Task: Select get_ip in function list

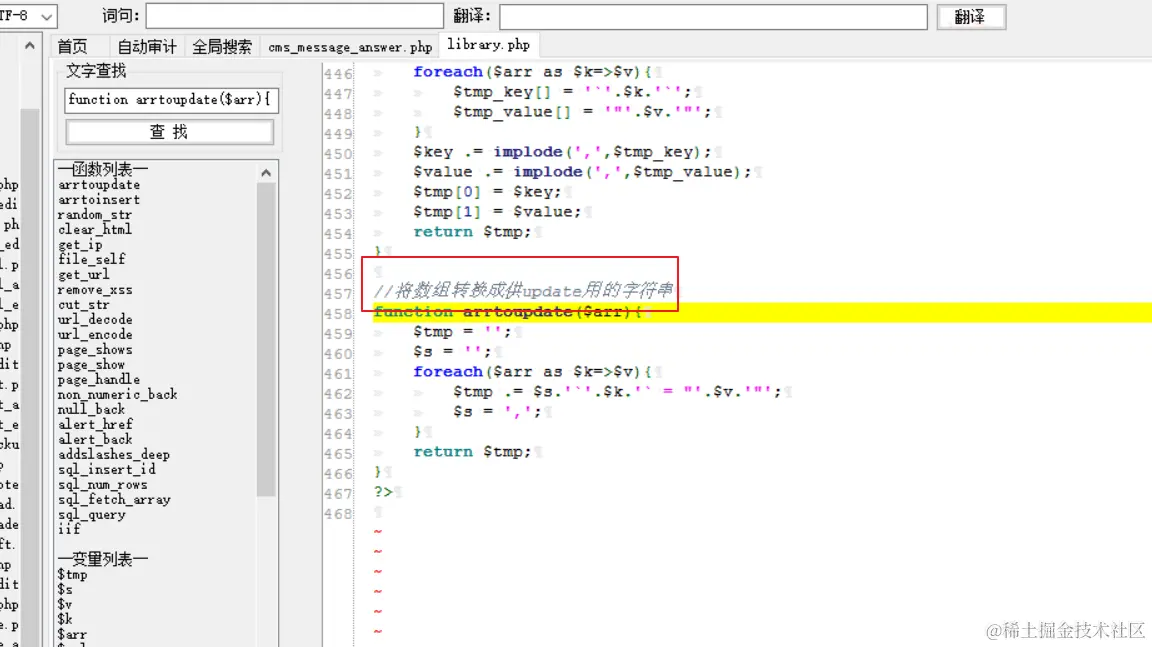Action: point(80,245)
